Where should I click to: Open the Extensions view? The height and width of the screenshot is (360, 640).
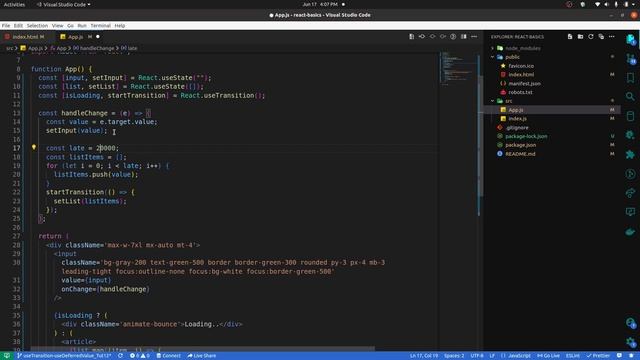[631, 154]
